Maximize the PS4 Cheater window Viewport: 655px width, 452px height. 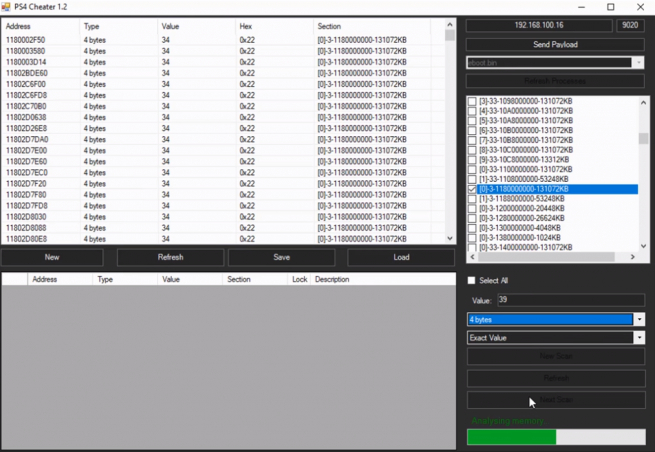point(611,7)
